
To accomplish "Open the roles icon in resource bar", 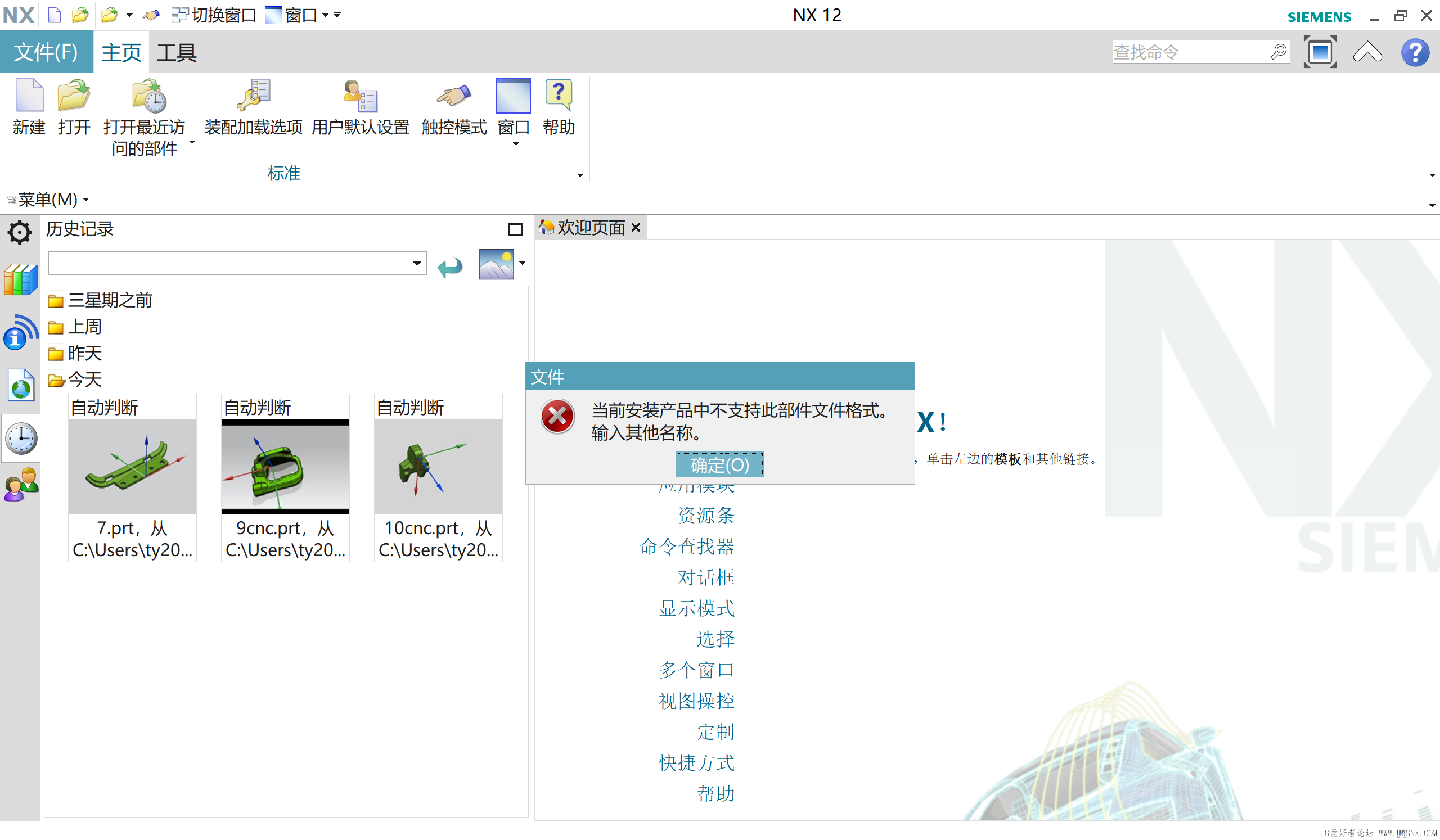I will [x=21, y=484].
